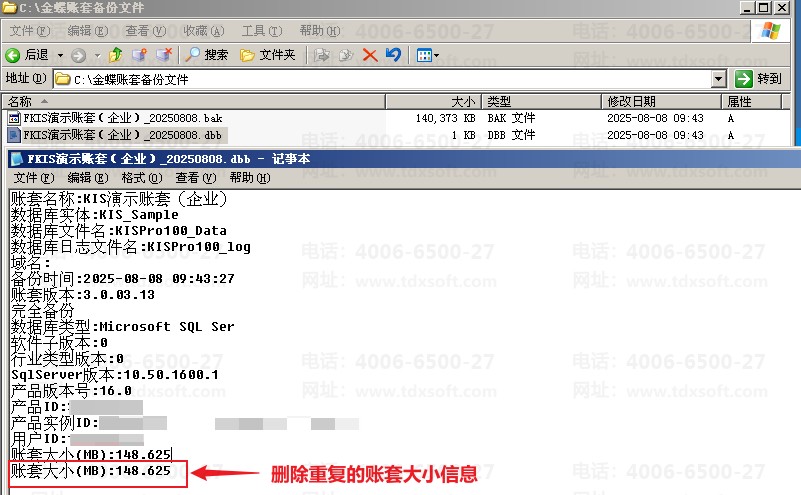Select the _20250808.bak file

[x=123, y=119]
